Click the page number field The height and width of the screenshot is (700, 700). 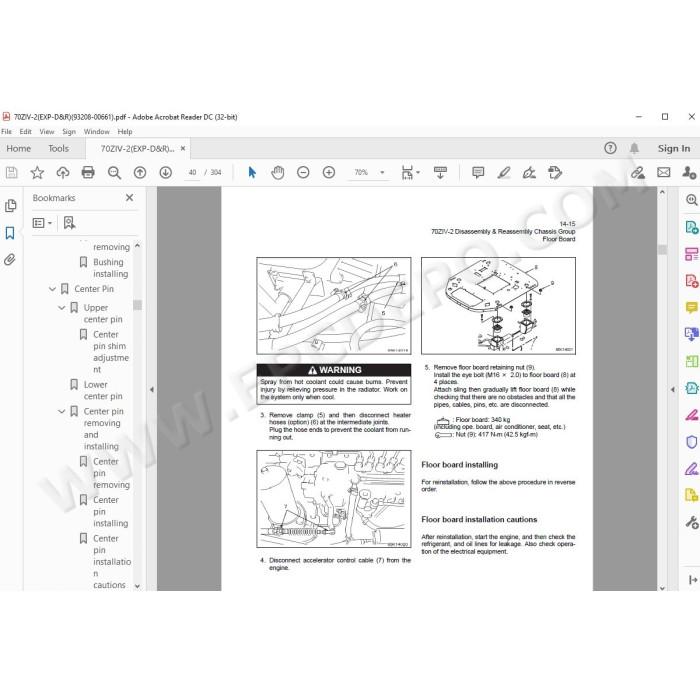pyautogui.click(x=192, y=172)
